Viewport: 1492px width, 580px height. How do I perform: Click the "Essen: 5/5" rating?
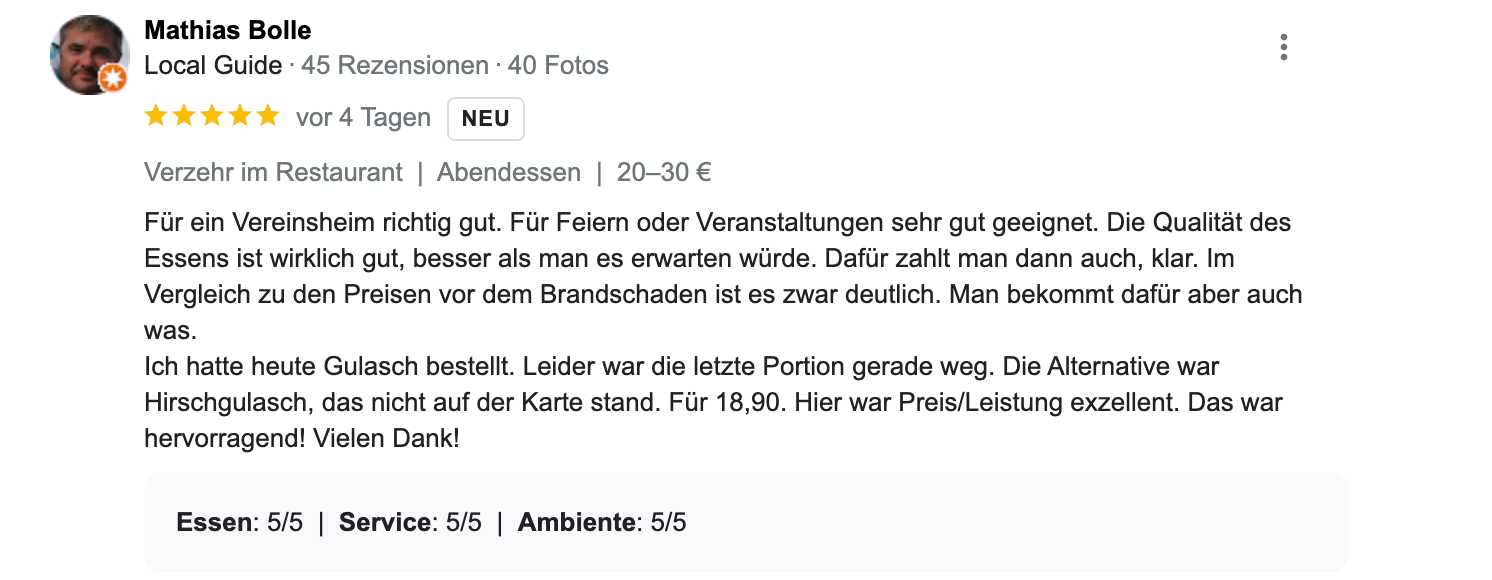(x=239, y=522)
